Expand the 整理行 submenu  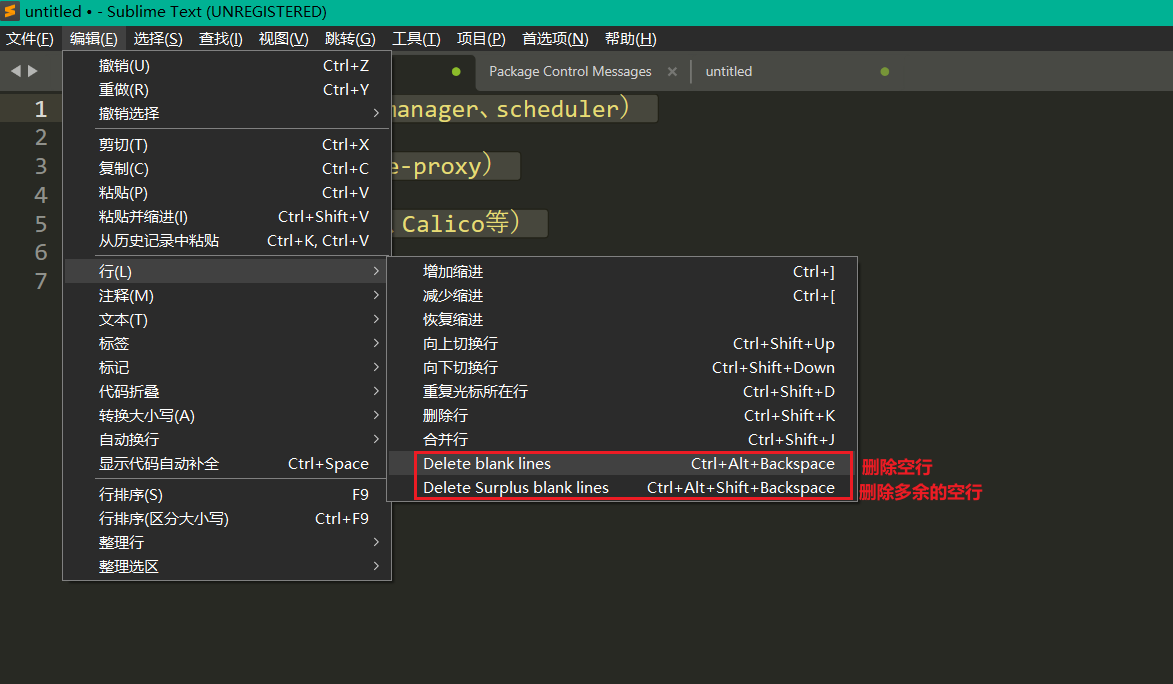tap(227, 543)
